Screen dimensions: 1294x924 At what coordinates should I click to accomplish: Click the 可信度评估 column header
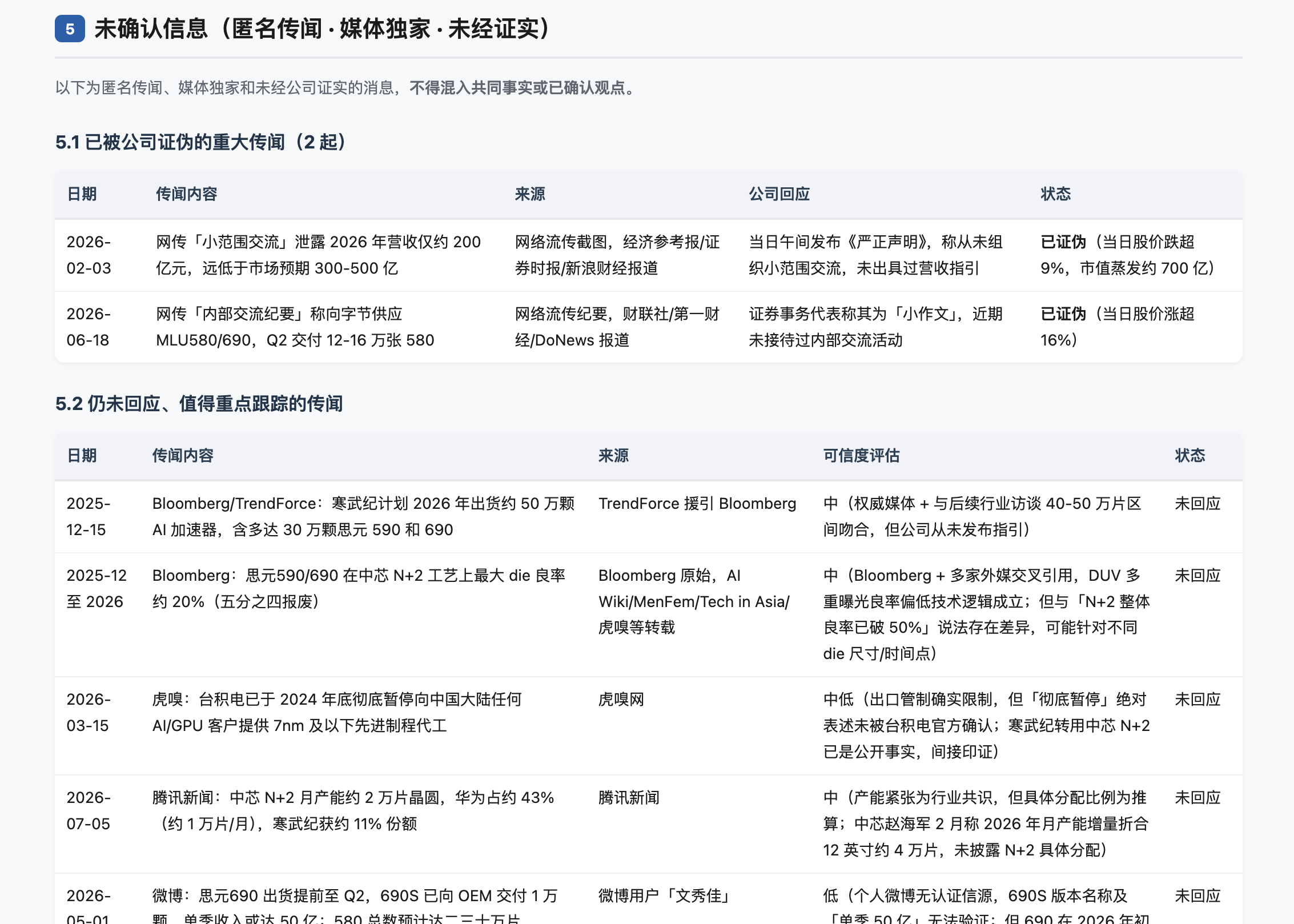click(x=861, y=456)
